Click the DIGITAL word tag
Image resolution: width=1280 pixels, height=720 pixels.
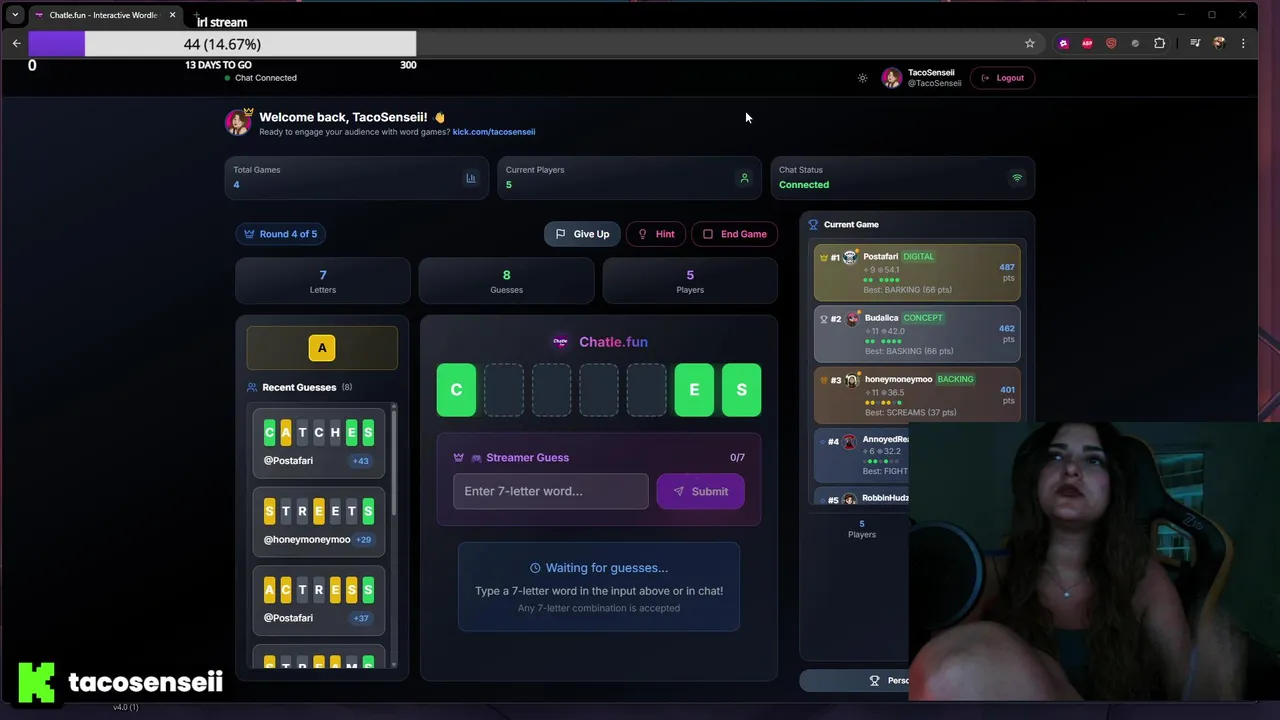(x=918, y=257)
